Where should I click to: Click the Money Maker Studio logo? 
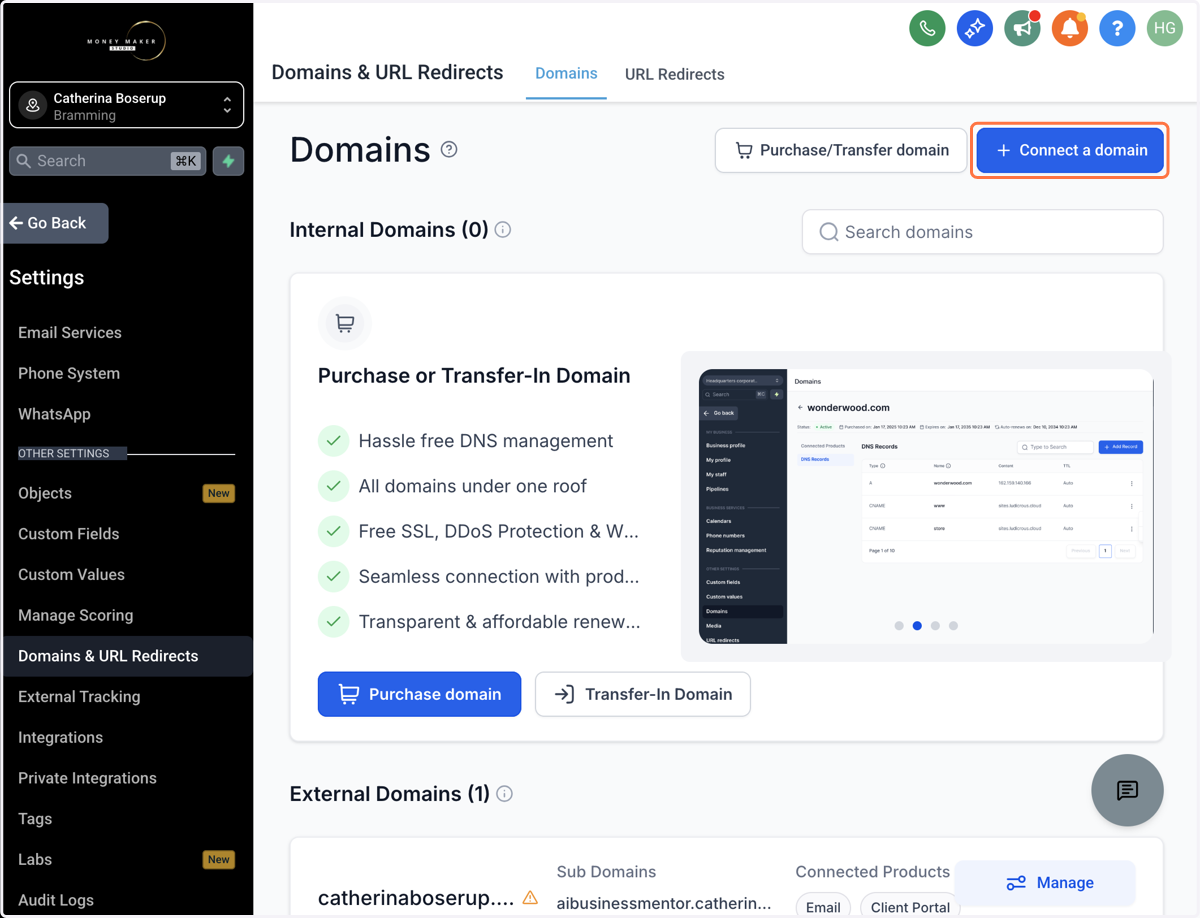coord(126,41)
